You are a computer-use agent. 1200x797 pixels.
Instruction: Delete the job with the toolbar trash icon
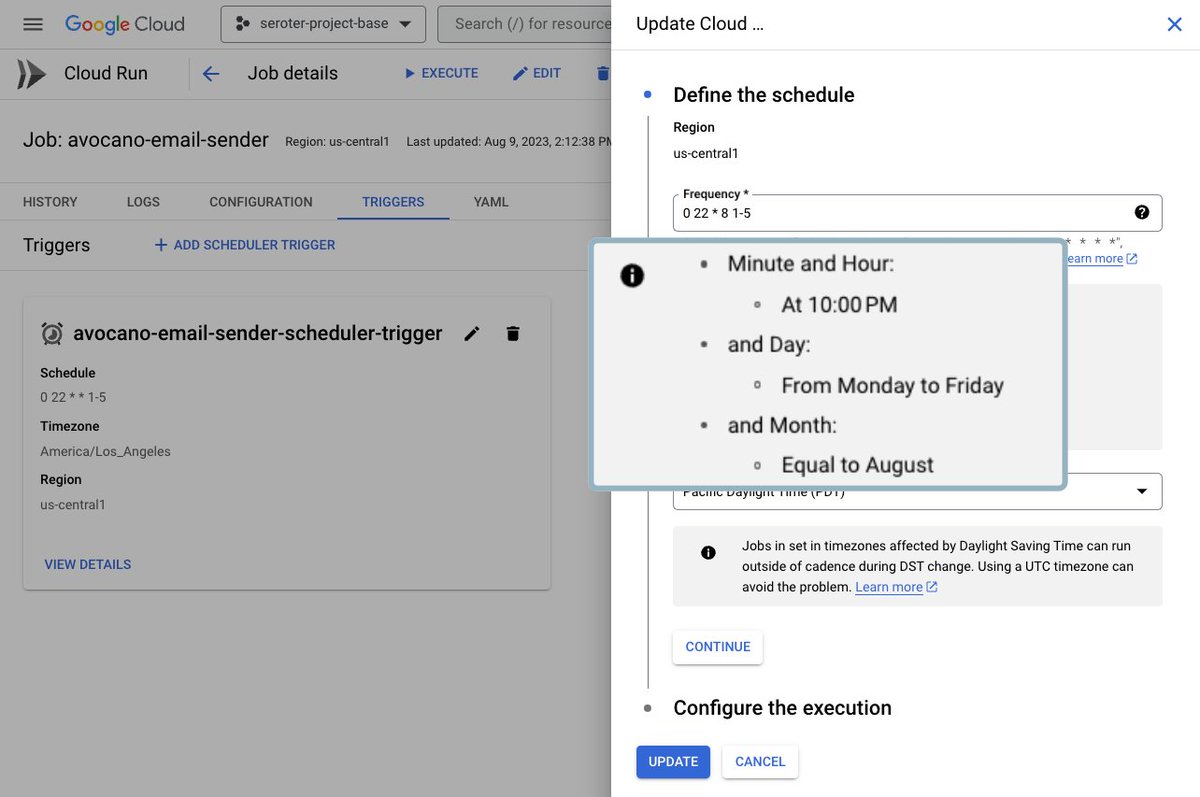602,73
